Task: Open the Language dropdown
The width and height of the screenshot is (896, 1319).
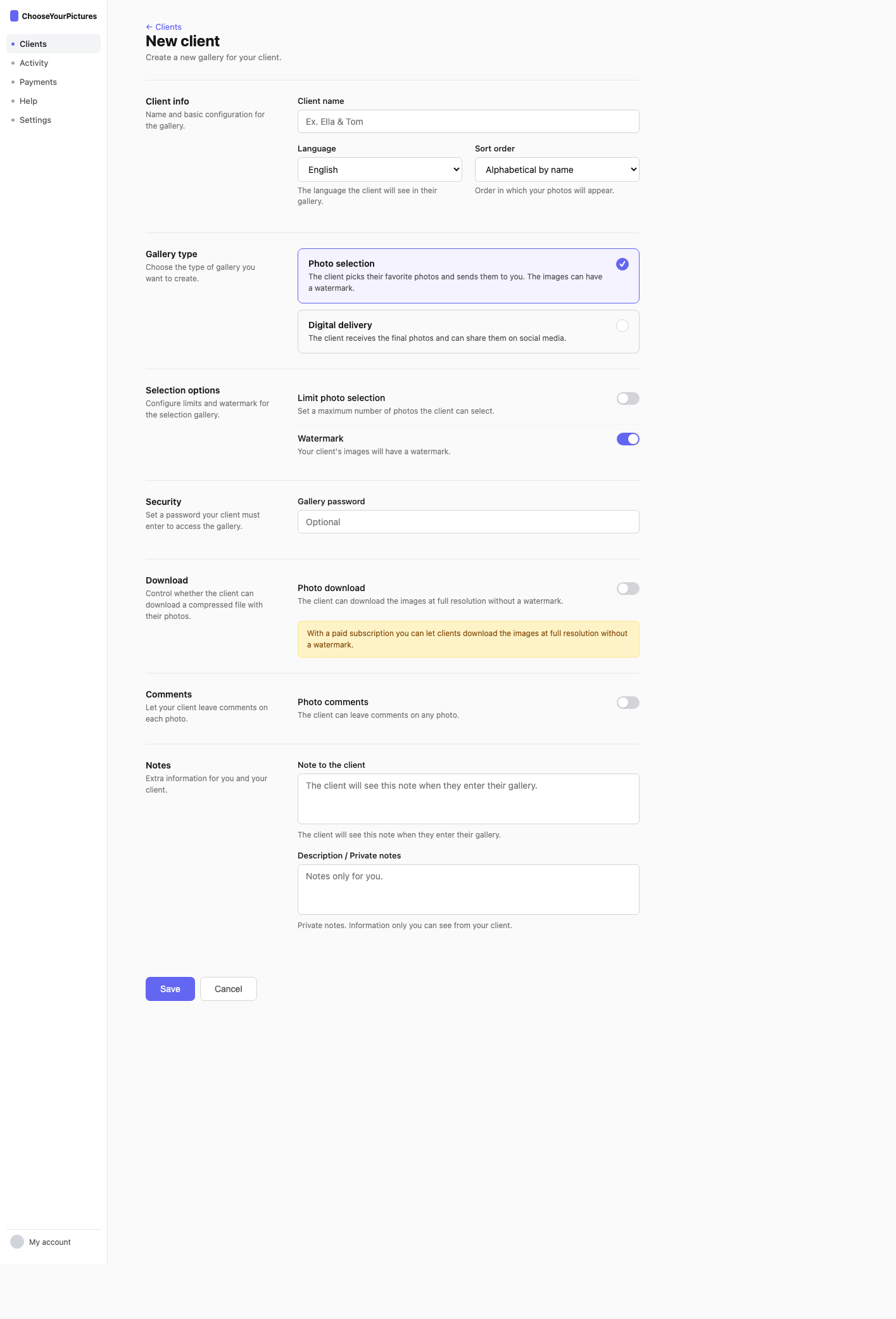Action: click(379, 170)
